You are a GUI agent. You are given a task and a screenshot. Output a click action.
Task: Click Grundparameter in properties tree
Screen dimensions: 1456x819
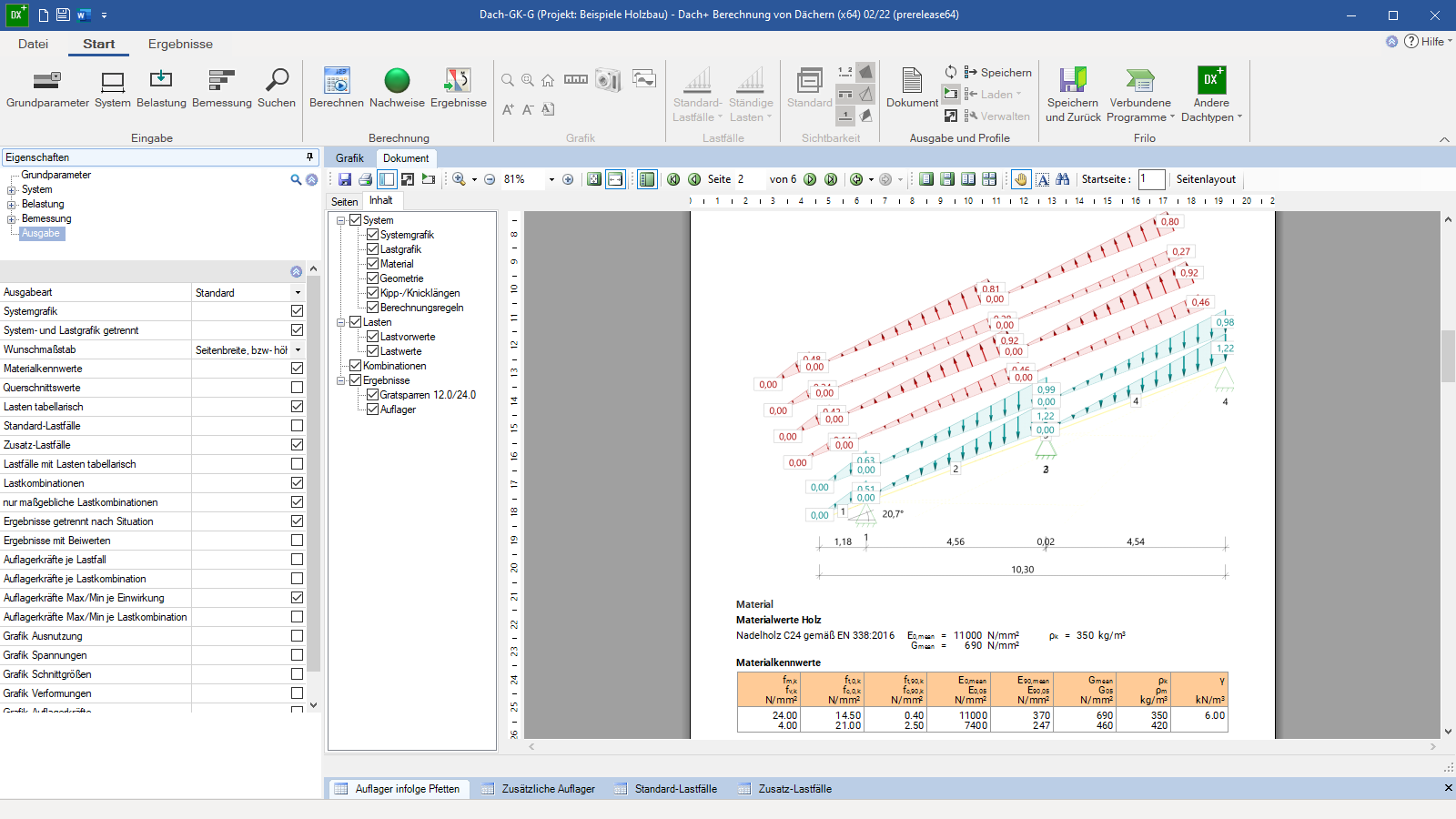[x=56, y=175]
